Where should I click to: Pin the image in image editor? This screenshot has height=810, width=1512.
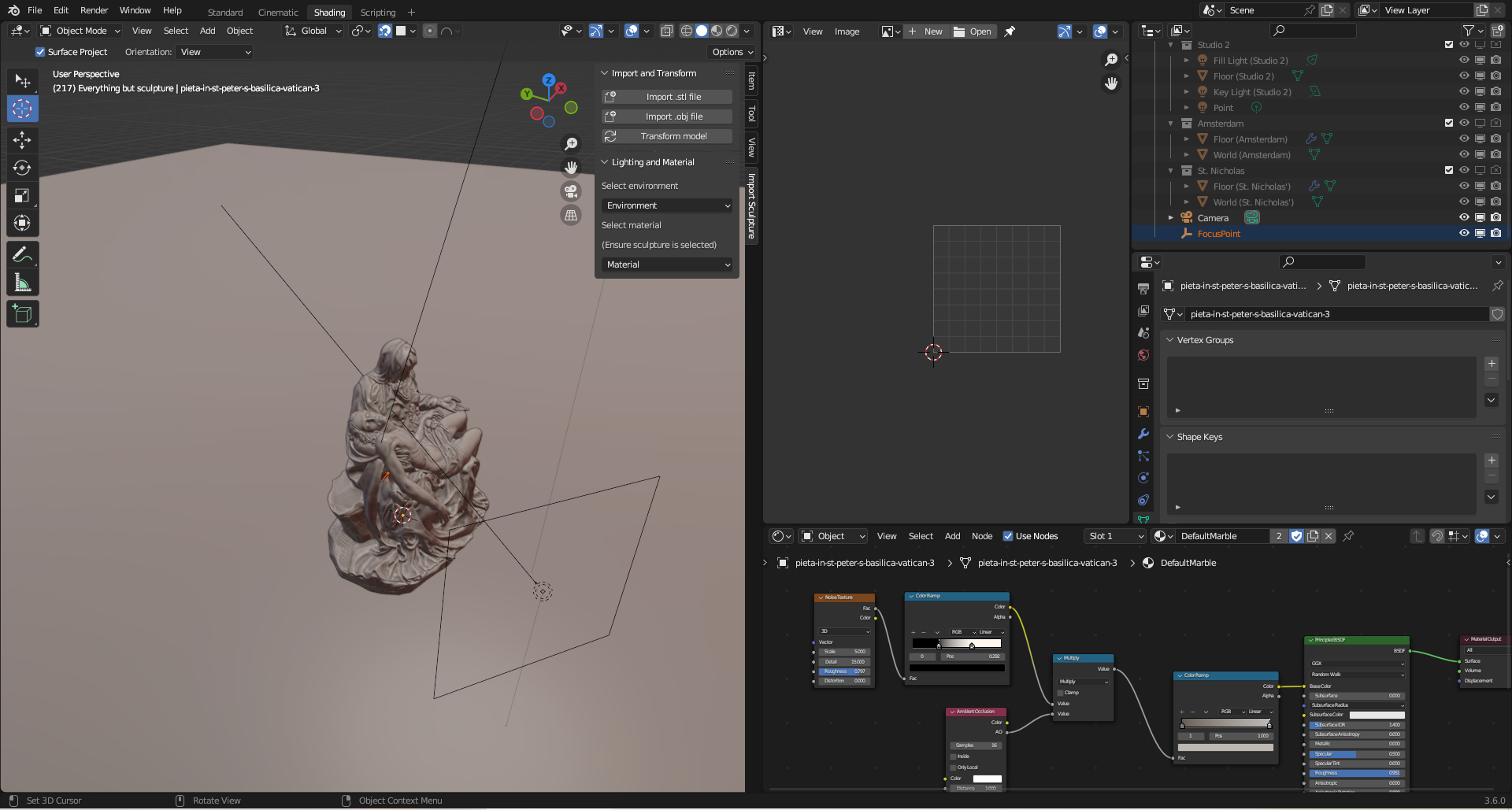tap(1010, 31)
